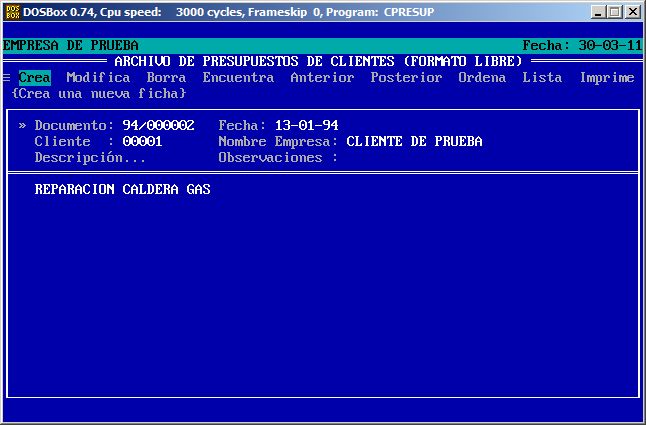Viewport: 646px width, 425px height.
Task: Click the Fecha field showing 13-01-94
Action: pos(306,126)
